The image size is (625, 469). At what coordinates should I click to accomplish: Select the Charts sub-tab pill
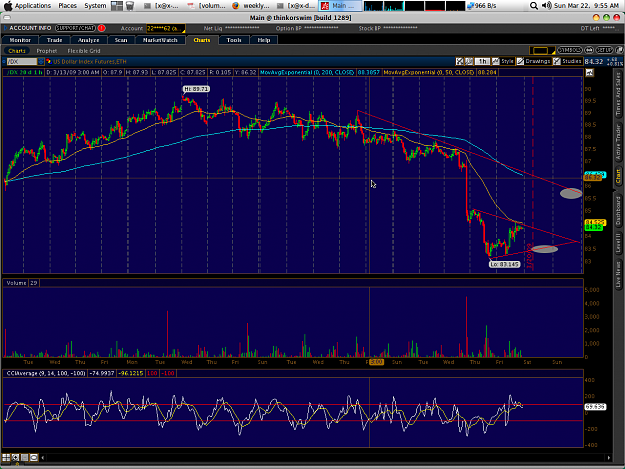17,51
